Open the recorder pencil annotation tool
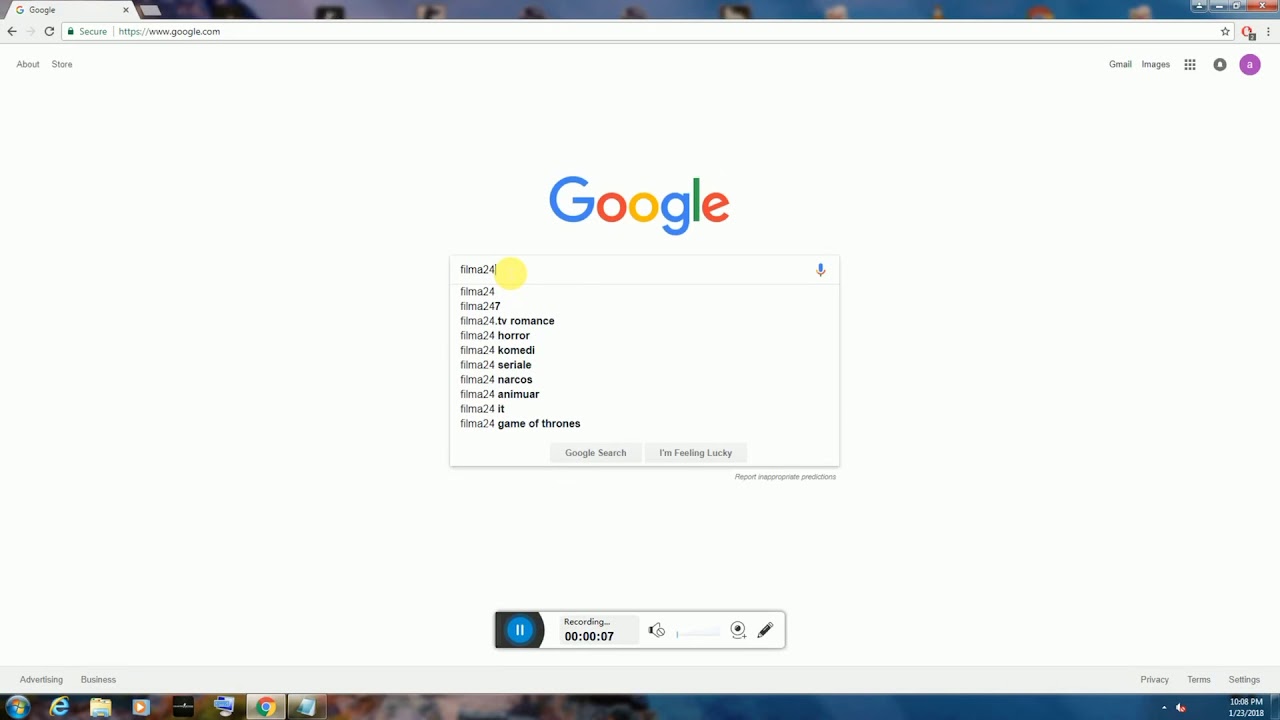Screen dimensions: 1280x720 pyautogui.click(x=765, y=630)
